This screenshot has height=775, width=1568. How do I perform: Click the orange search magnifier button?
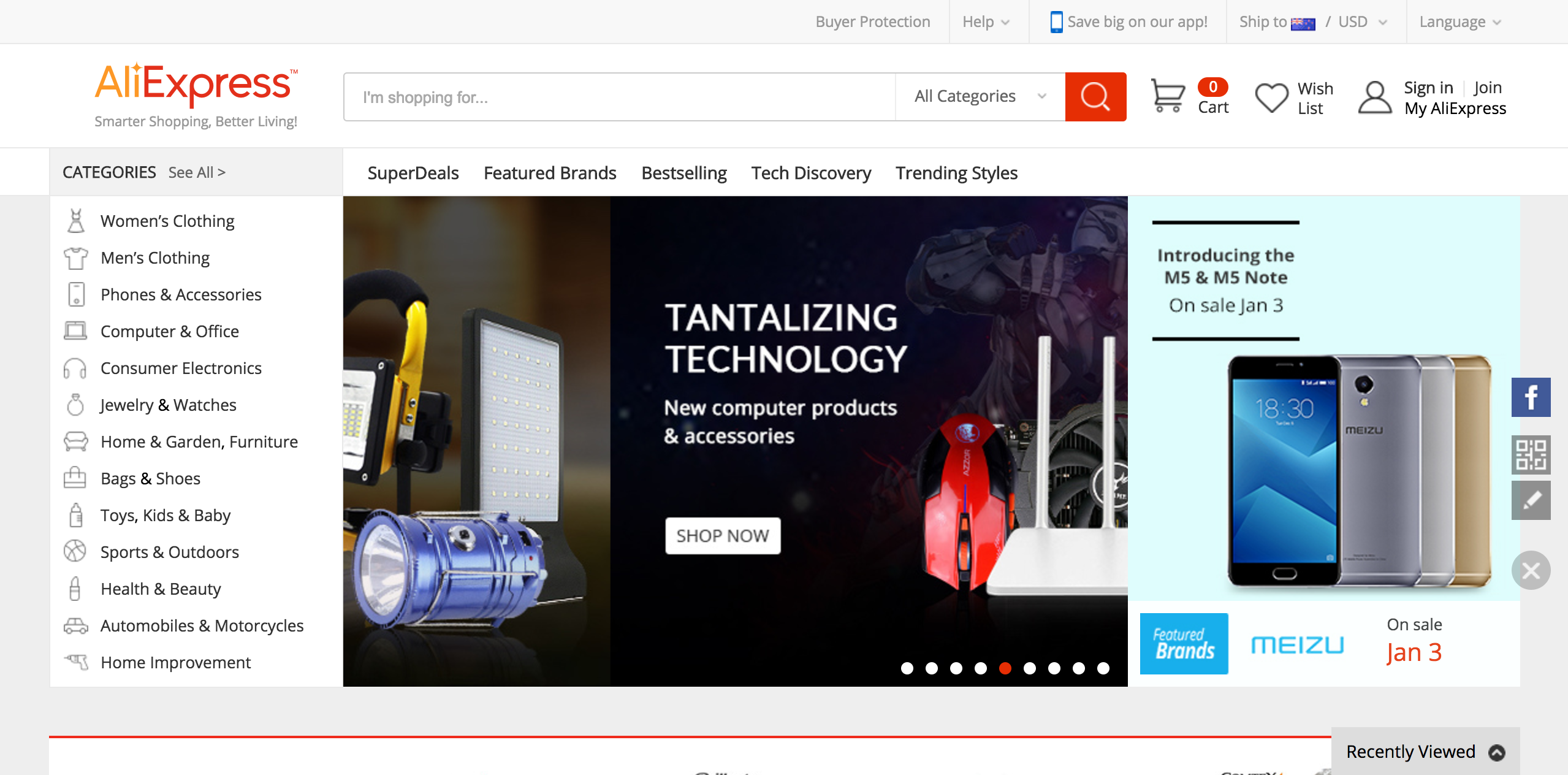click(1095, 97)
